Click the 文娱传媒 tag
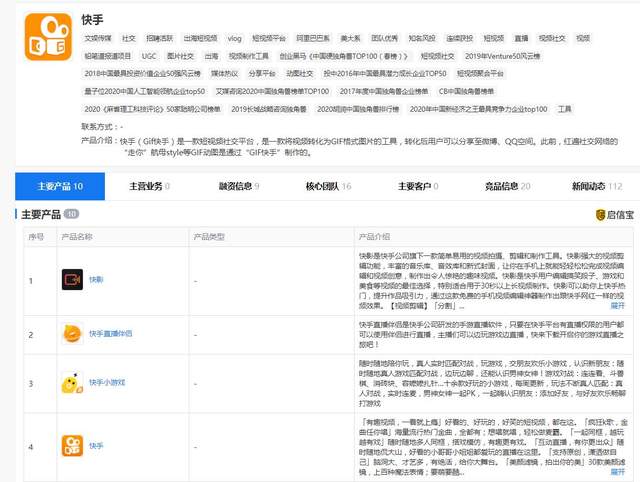640x482 pixels. pos(98,38)
